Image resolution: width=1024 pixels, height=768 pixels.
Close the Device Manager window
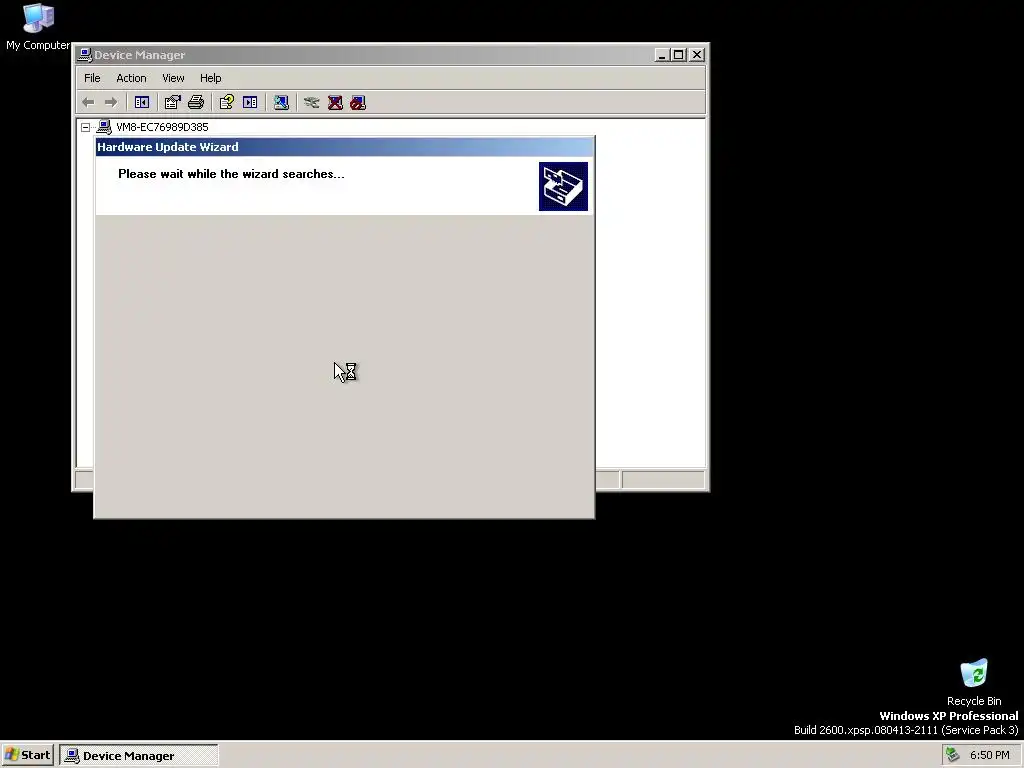tap(697, 55)
